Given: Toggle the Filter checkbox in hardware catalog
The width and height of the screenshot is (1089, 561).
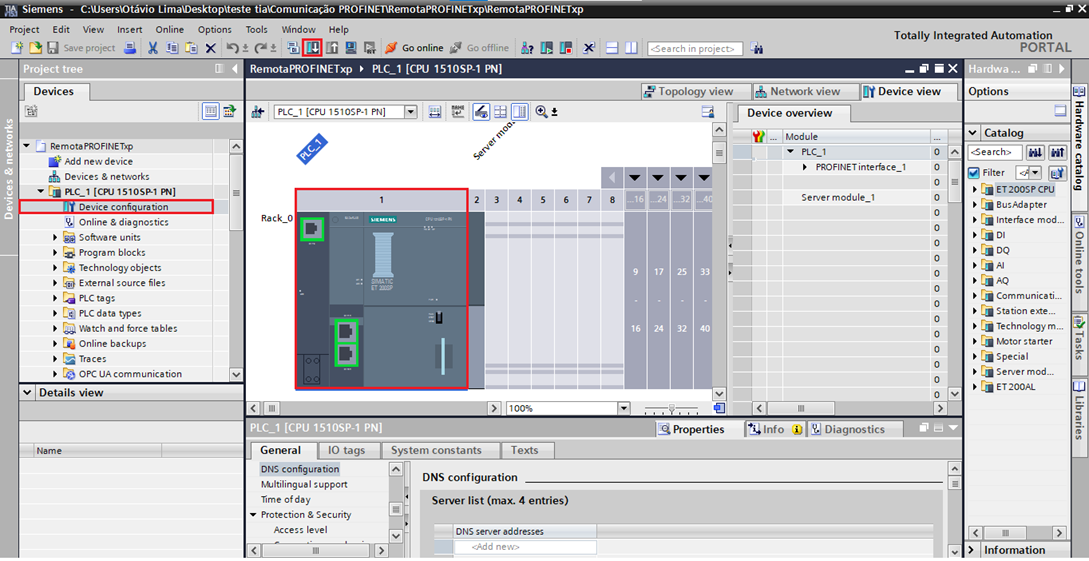Looking at the screenshot, I should point(973,173).
